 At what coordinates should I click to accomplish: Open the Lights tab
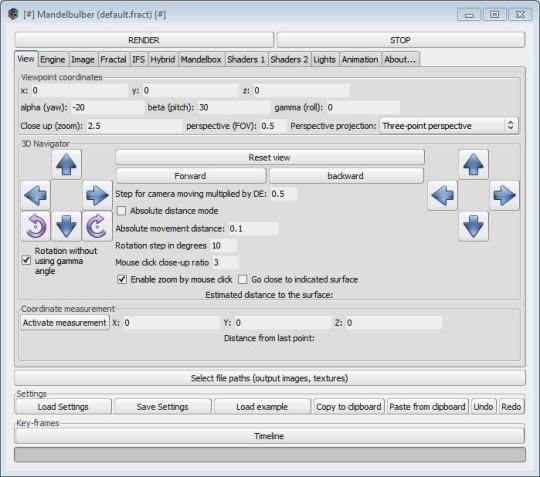[x=324, y=60]
